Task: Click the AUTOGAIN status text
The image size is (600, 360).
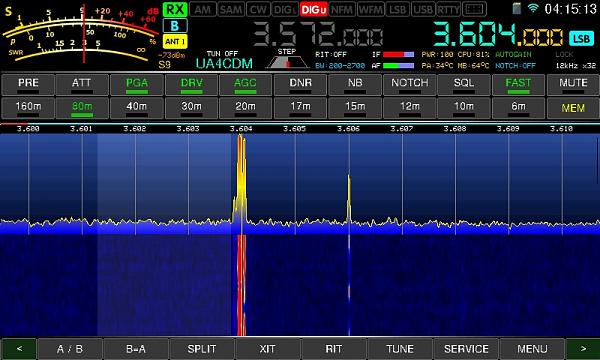Action: tap(513, 55)
